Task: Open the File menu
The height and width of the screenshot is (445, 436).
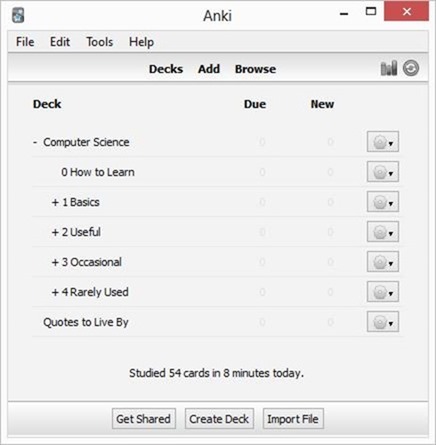Action: point(25,42)
